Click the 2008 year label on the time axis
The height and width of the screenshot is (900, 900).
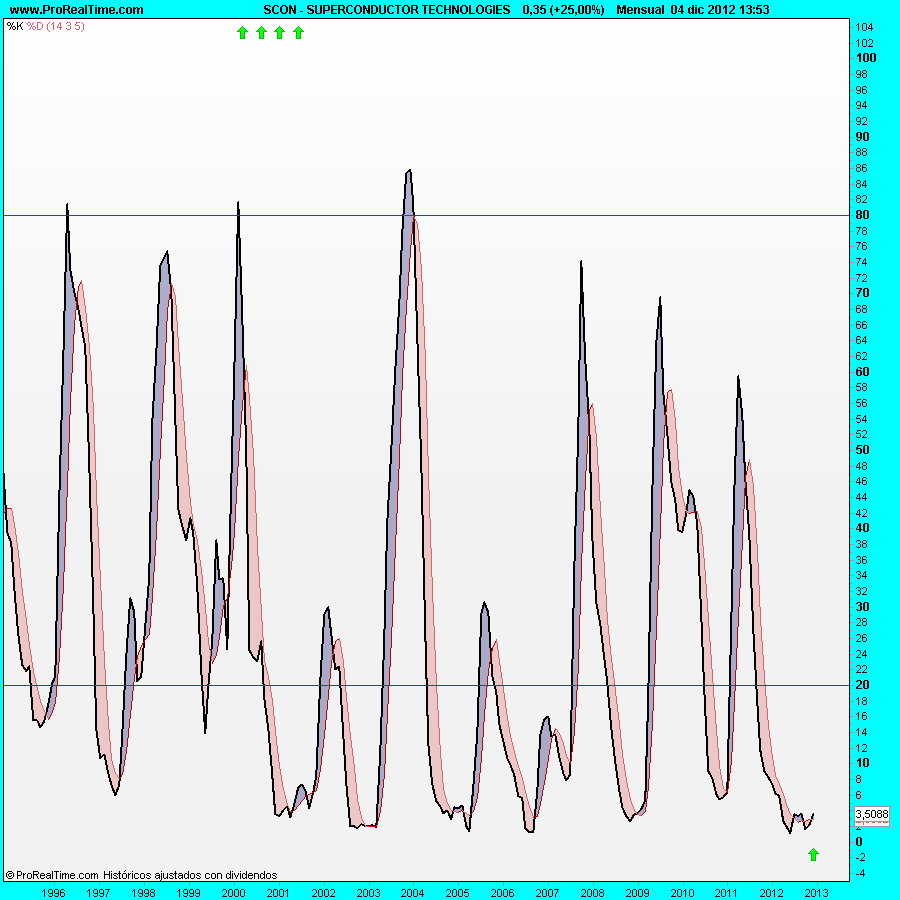[592, 893]
